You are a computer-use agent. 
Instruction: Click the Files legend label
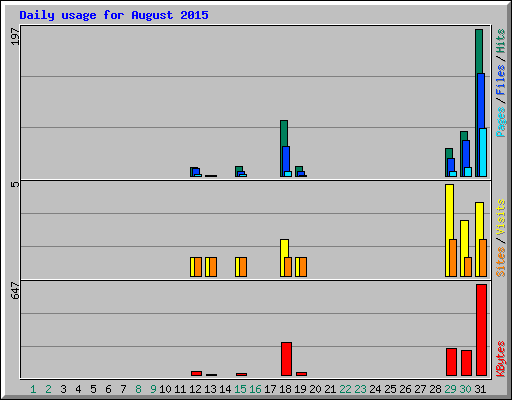[500, 79]
